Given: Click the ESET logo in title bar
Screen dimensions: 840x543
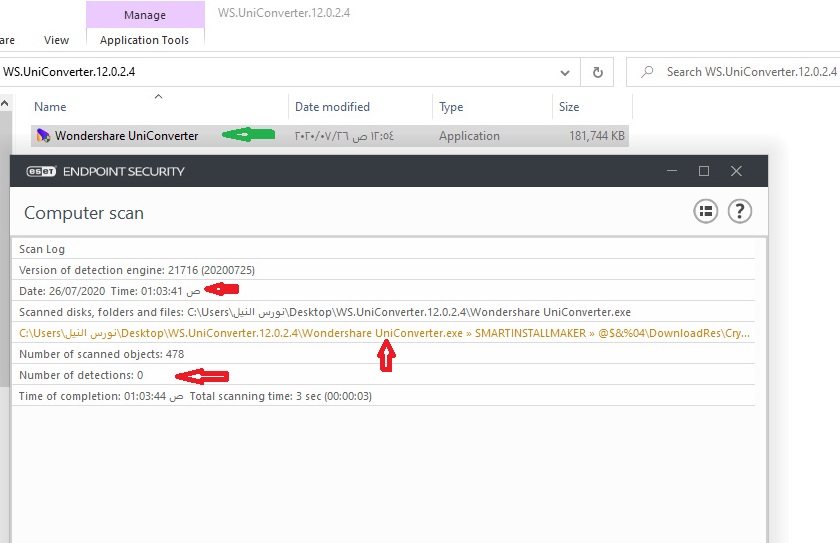Looking at the screenshot, I should click(x=41, y=171).
